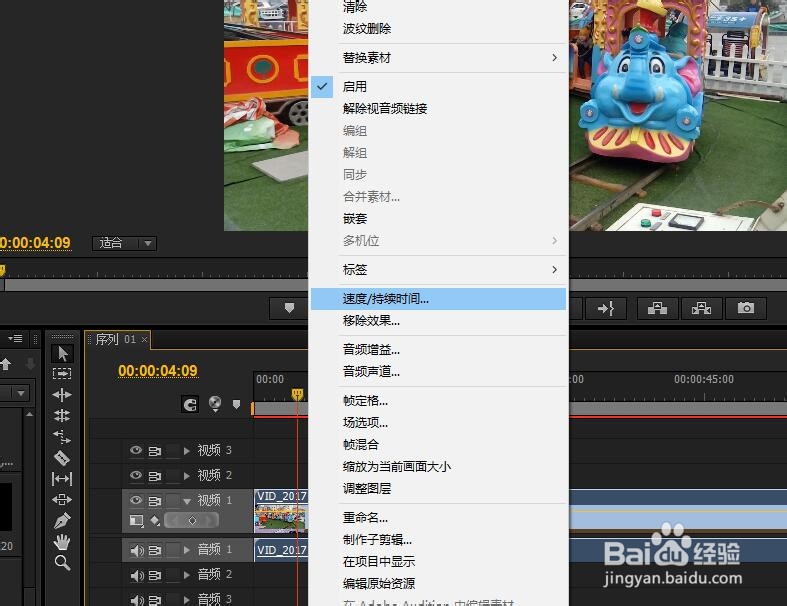Select the Pen tool
This screenshot has width=787, height=606.
[x=62, y=521]
